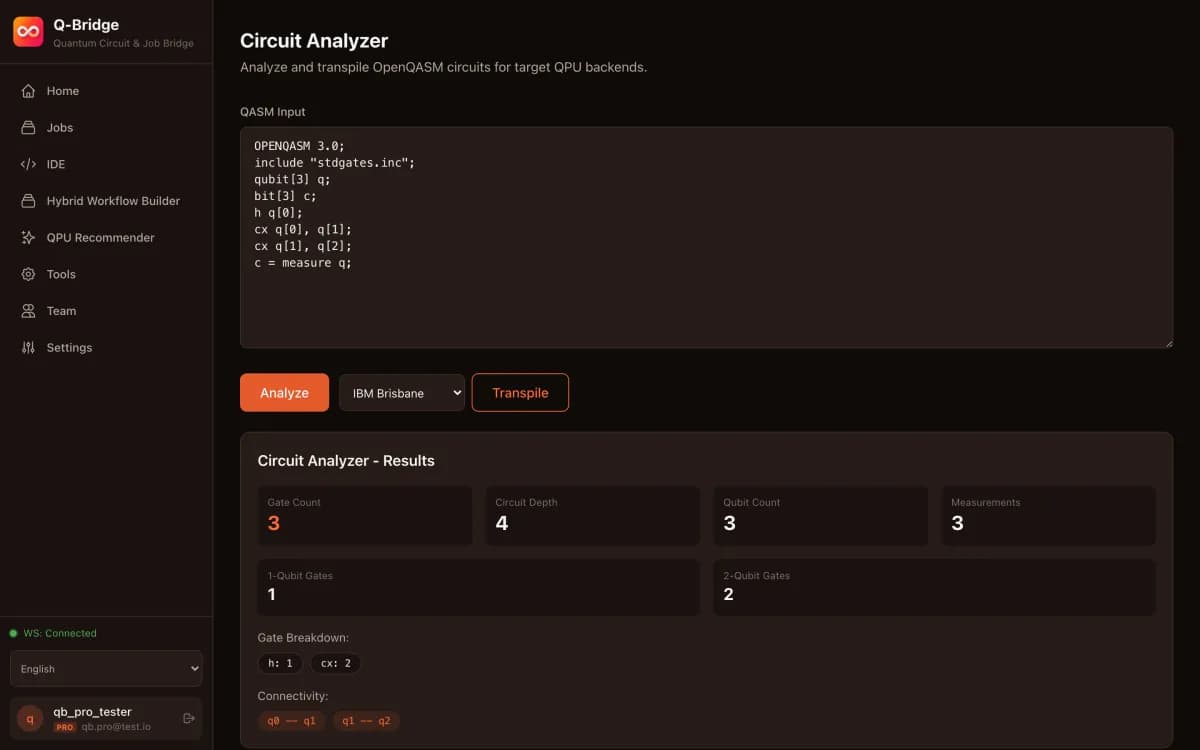The width and height of the screenshot is (1200, 750).
Task: Click the 1-Qubit Gates card
Action: 479,587
